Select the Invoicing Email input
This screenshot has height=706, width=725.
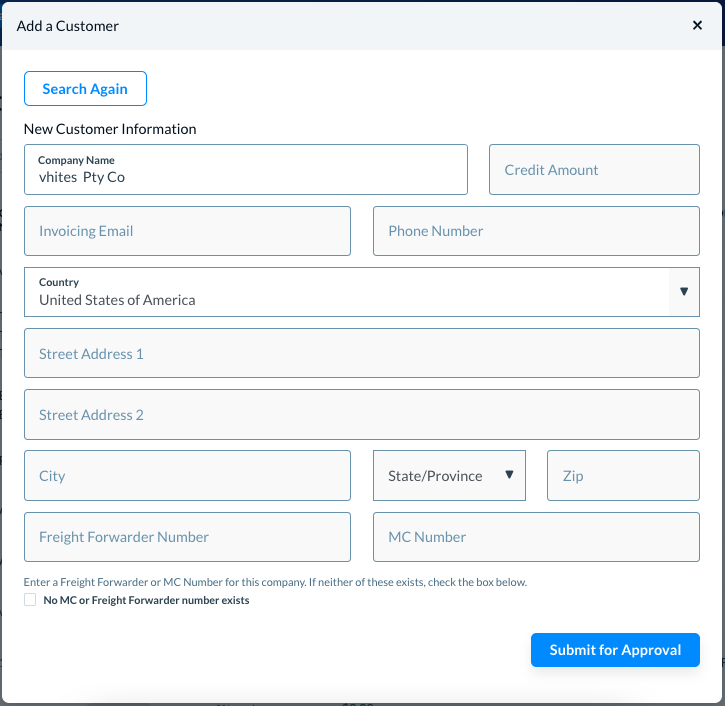(187, 231)
